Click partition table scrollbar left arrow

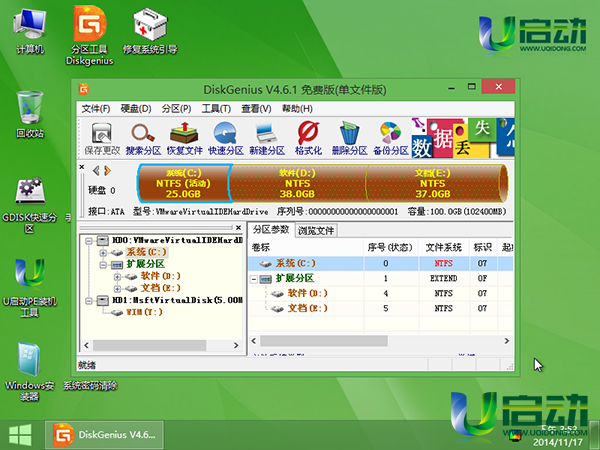tap(254, 341)
